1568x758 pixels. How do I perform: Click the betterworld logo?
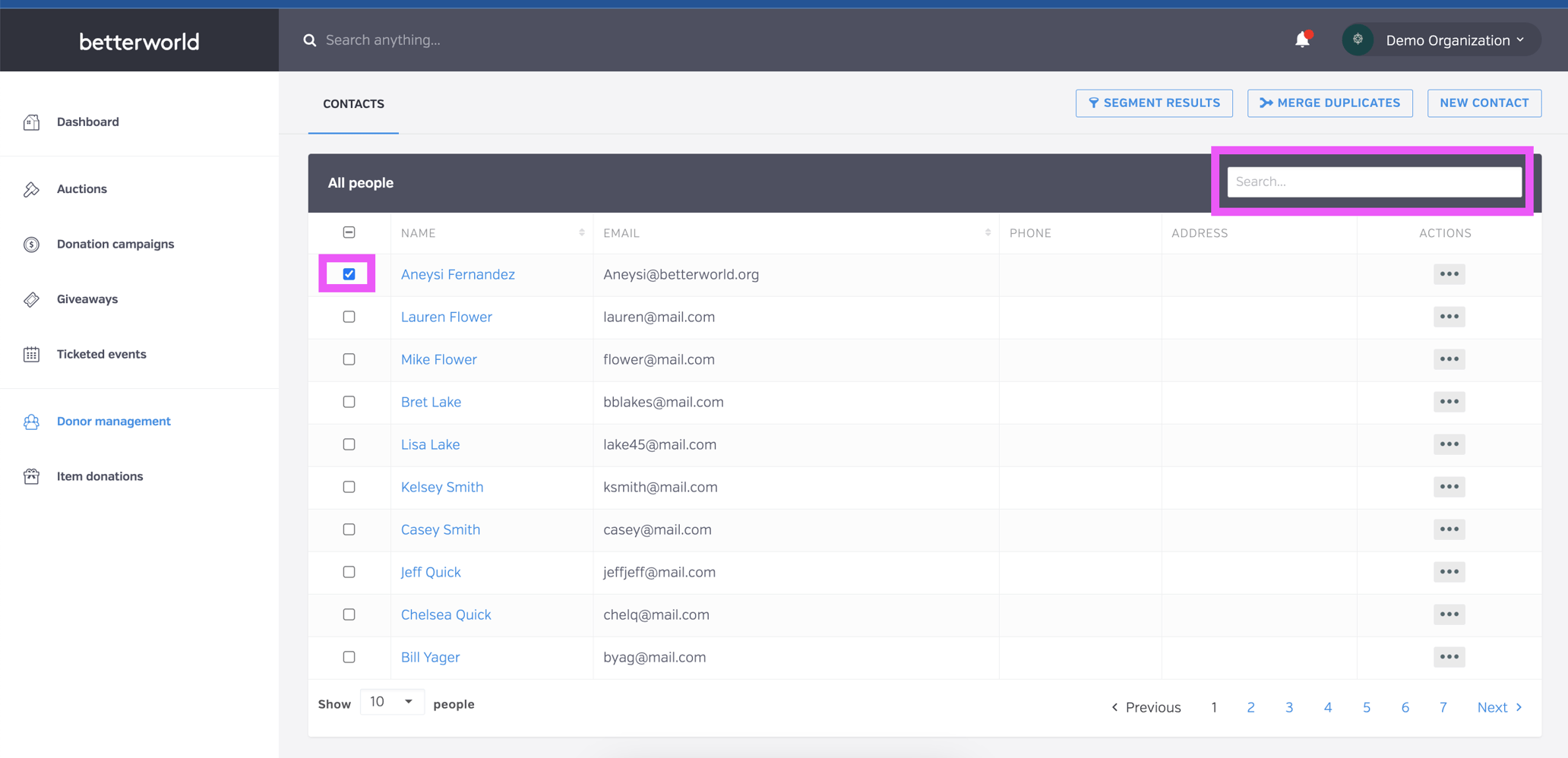click(x=138, y=42)
